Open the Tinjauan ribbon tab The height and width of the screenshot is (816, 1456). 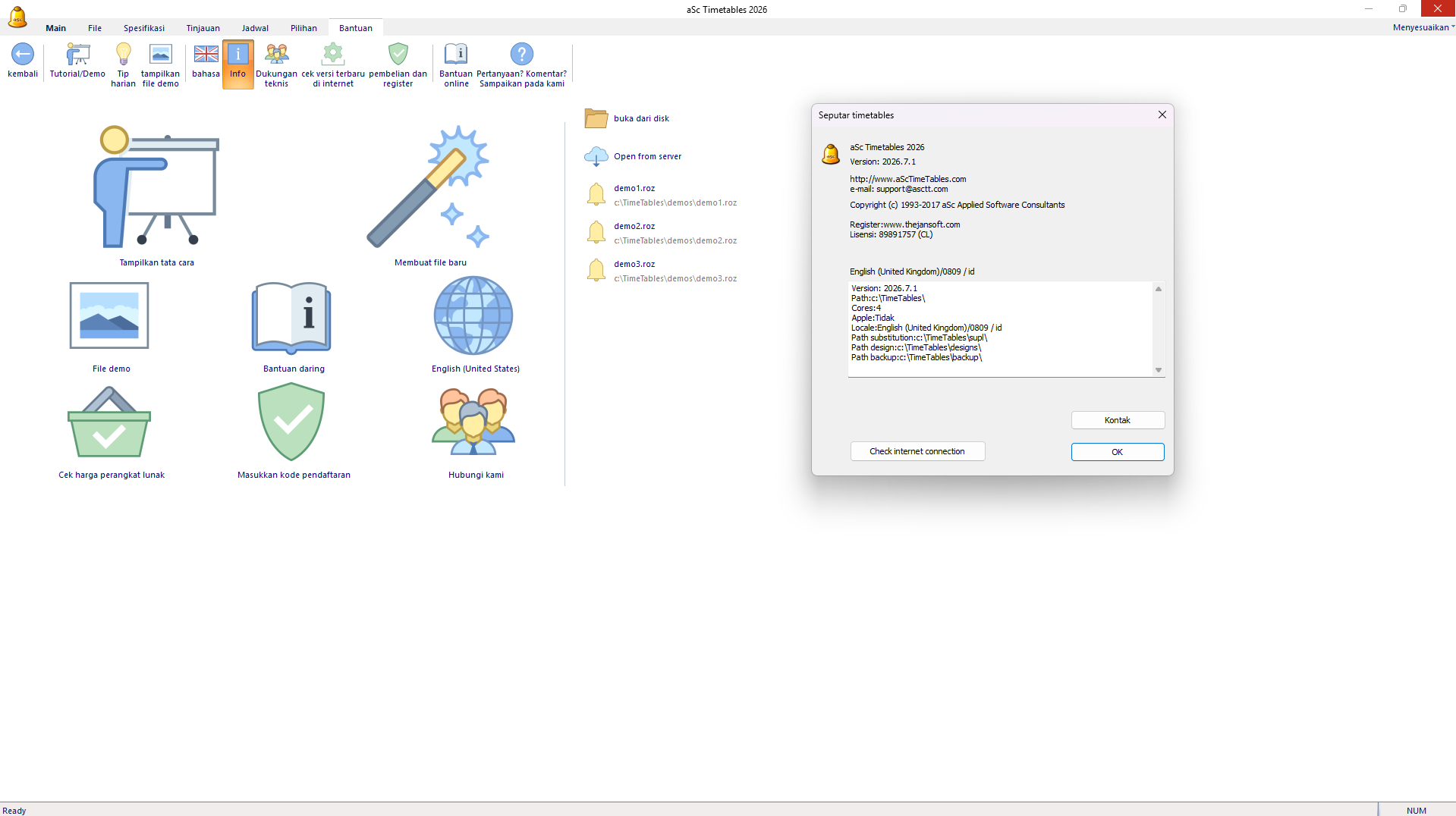click(203, 28)
